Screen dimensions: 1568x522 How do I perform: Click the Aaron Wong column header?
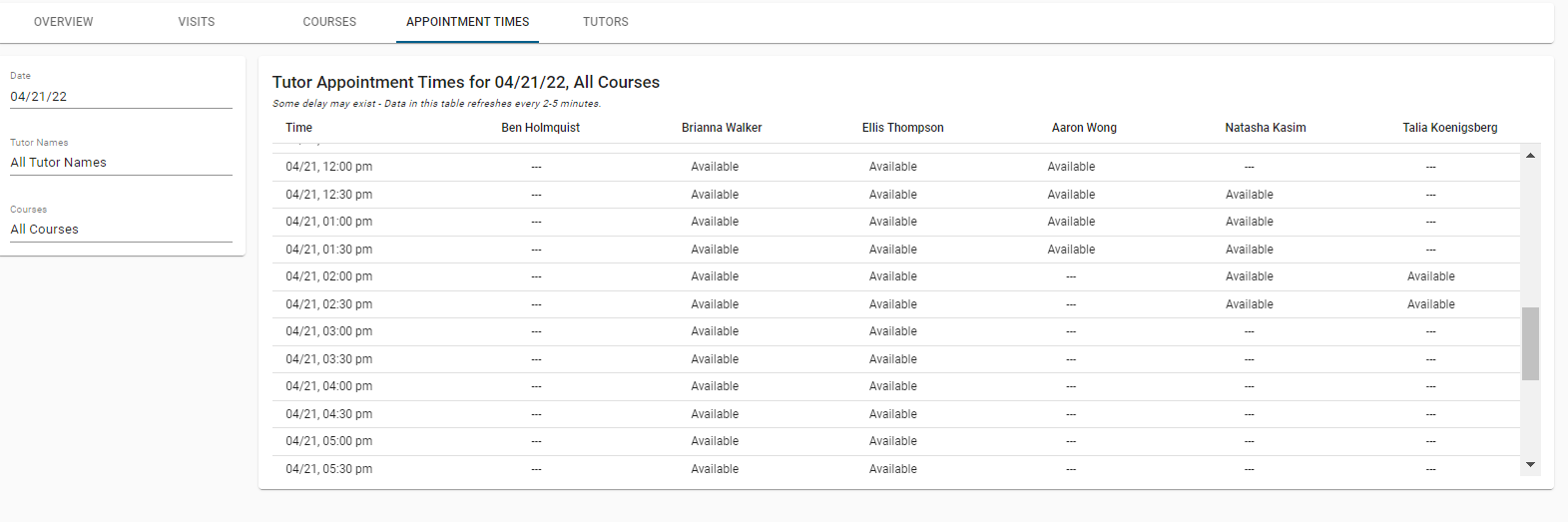pos(1084,128)
